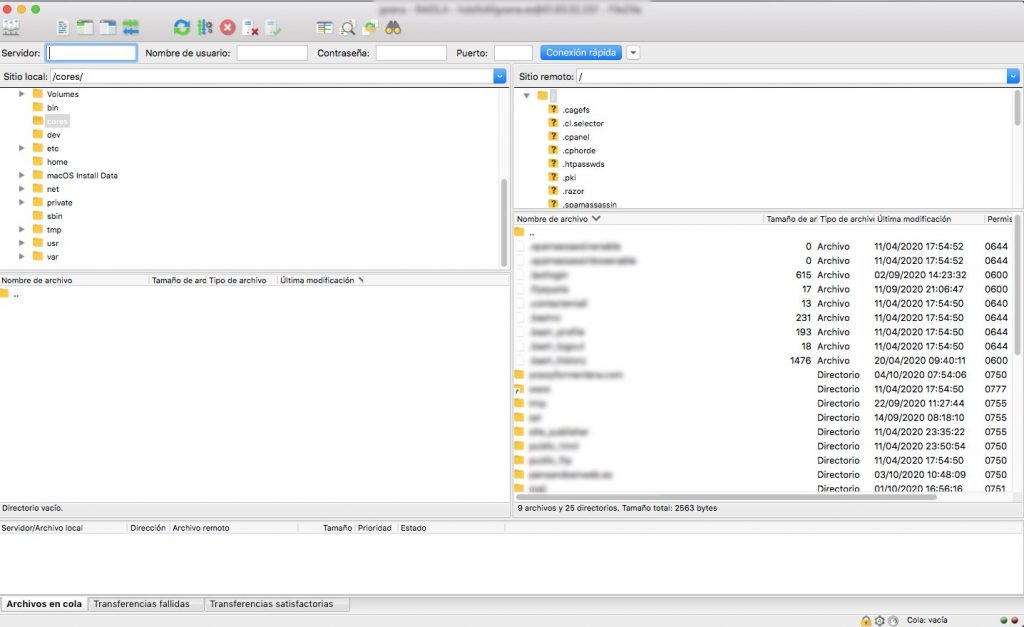Expand the etc folder
The image size is (1024, 627).
pyautogui.click(x=22, y=148)
